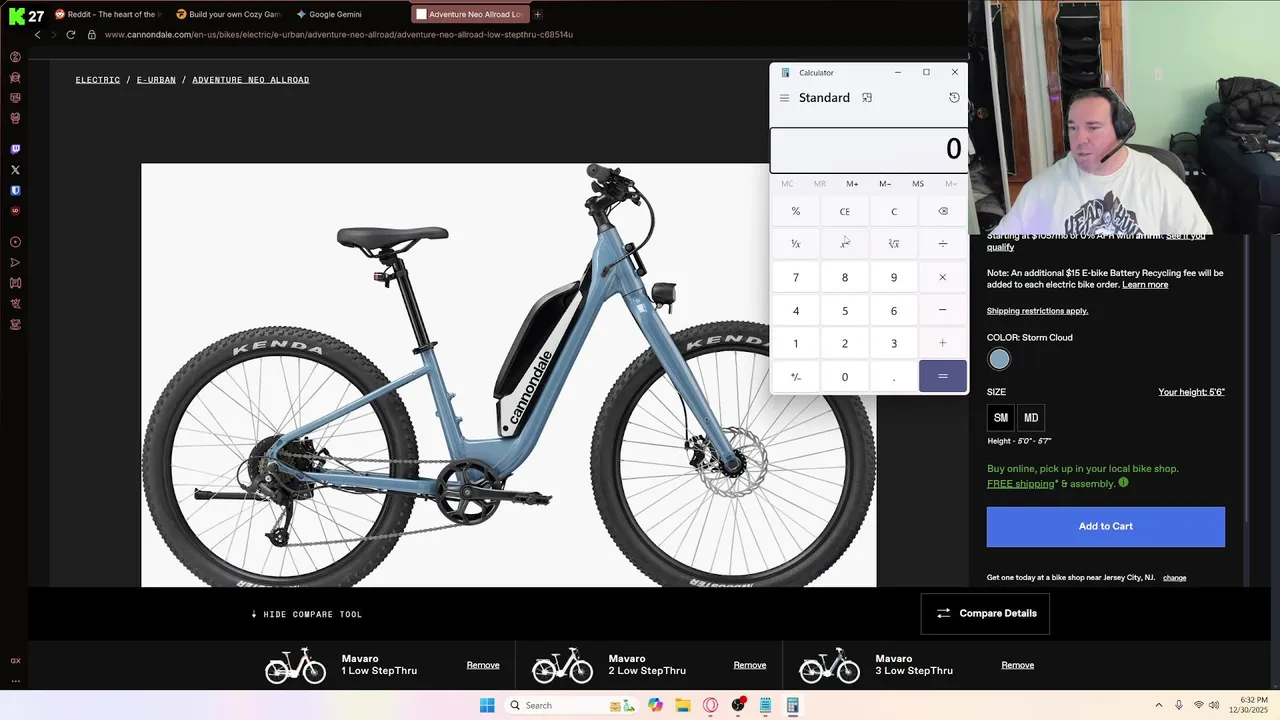The height and width of the screenshot is (720, 1280).
Task: Switch to the Reddit tab
Action: [x=106, y=14]
